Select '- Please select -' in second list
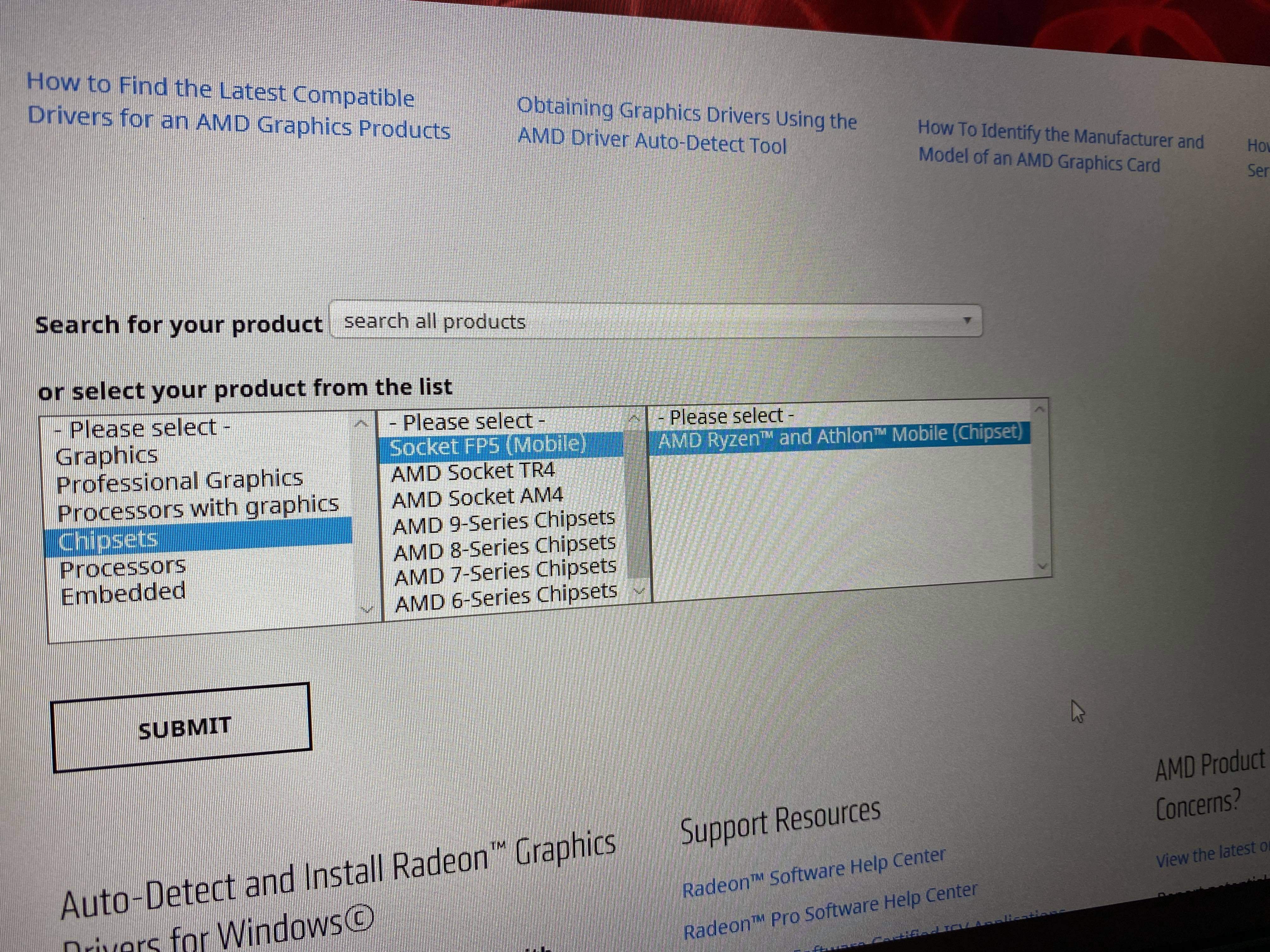Viewport: 1270px width, 952px height. point(467,422)
